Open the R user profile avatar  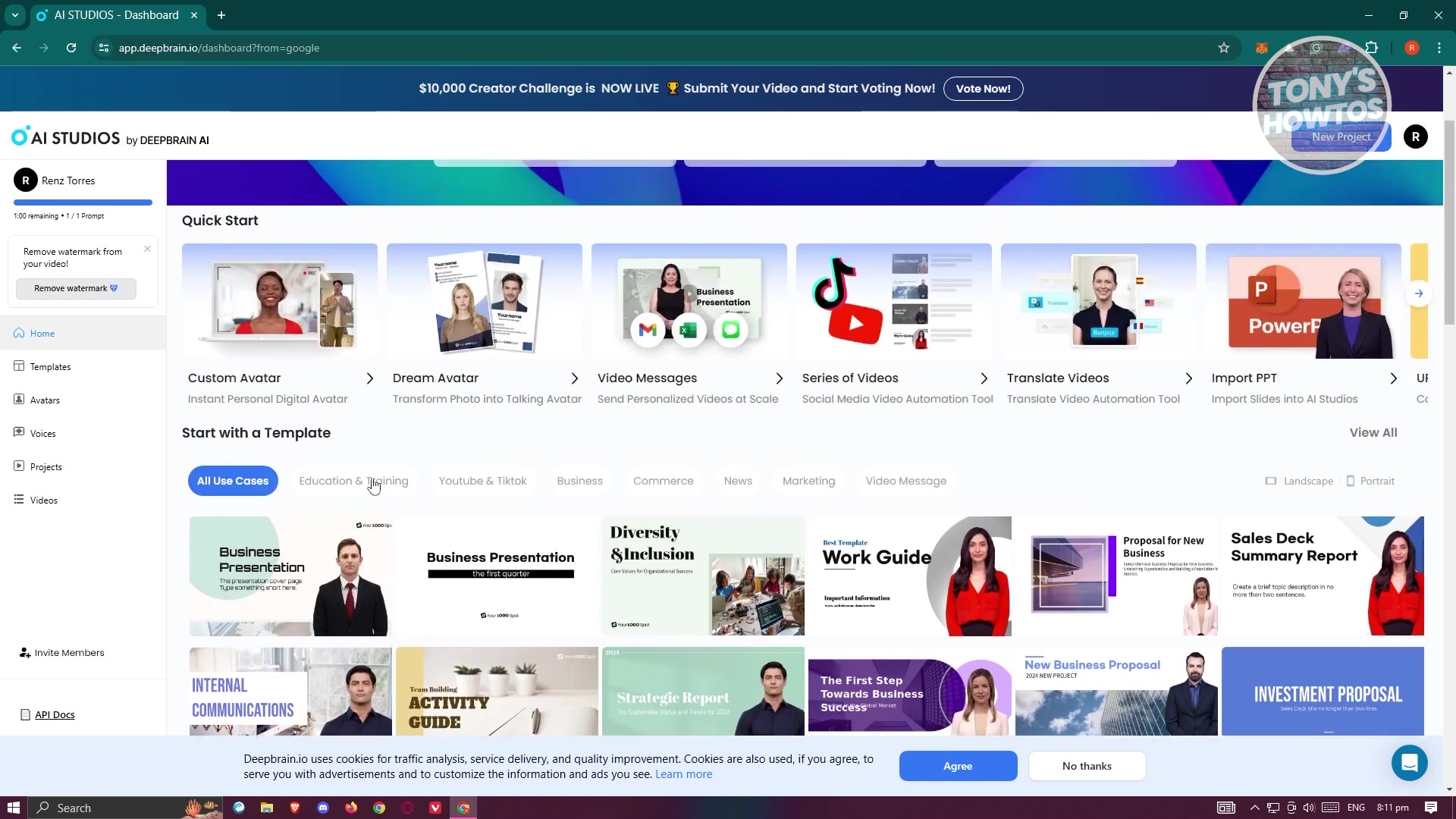(x=1415, y=136)
